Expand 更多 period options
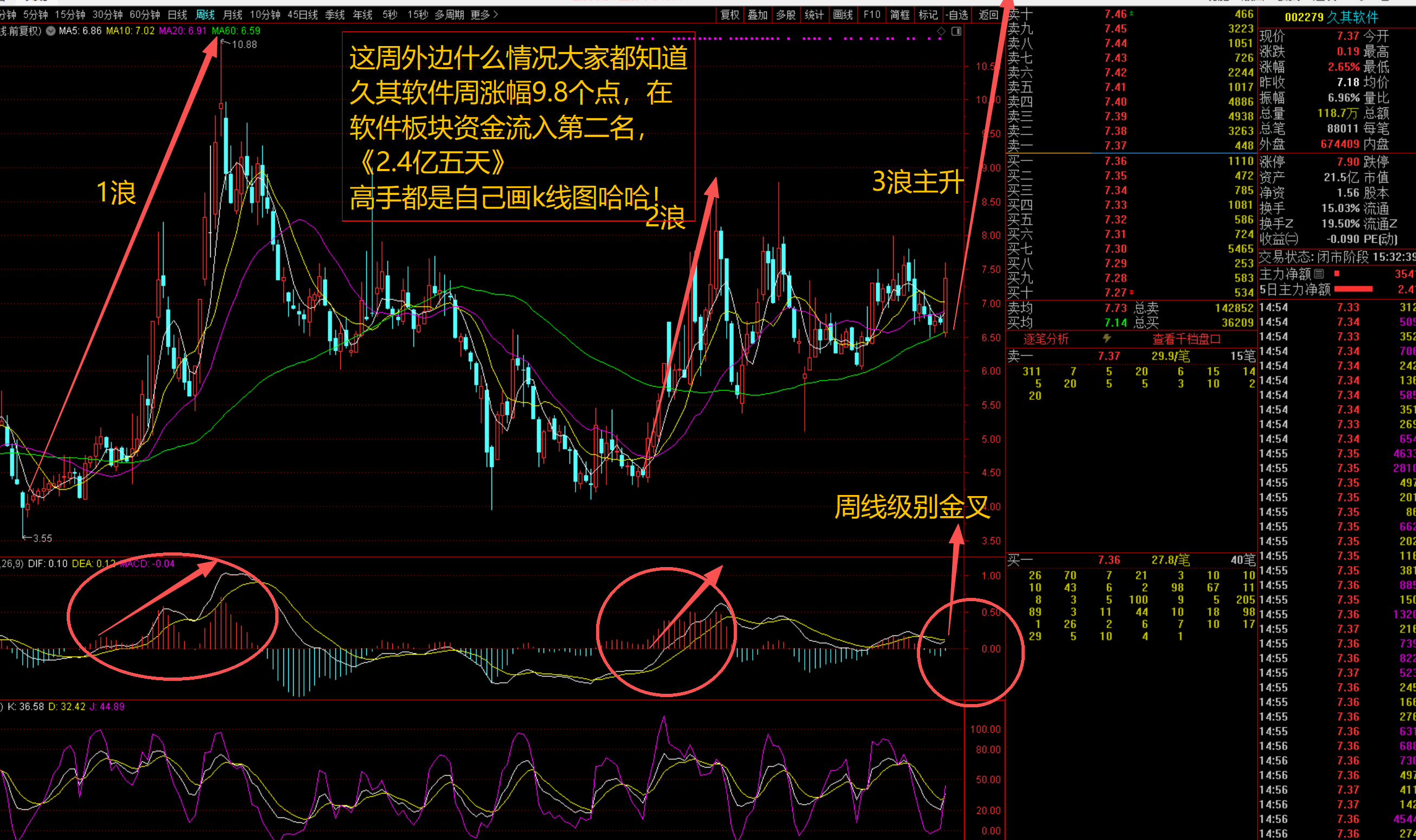1416x840 pixels. pos(484,15)
